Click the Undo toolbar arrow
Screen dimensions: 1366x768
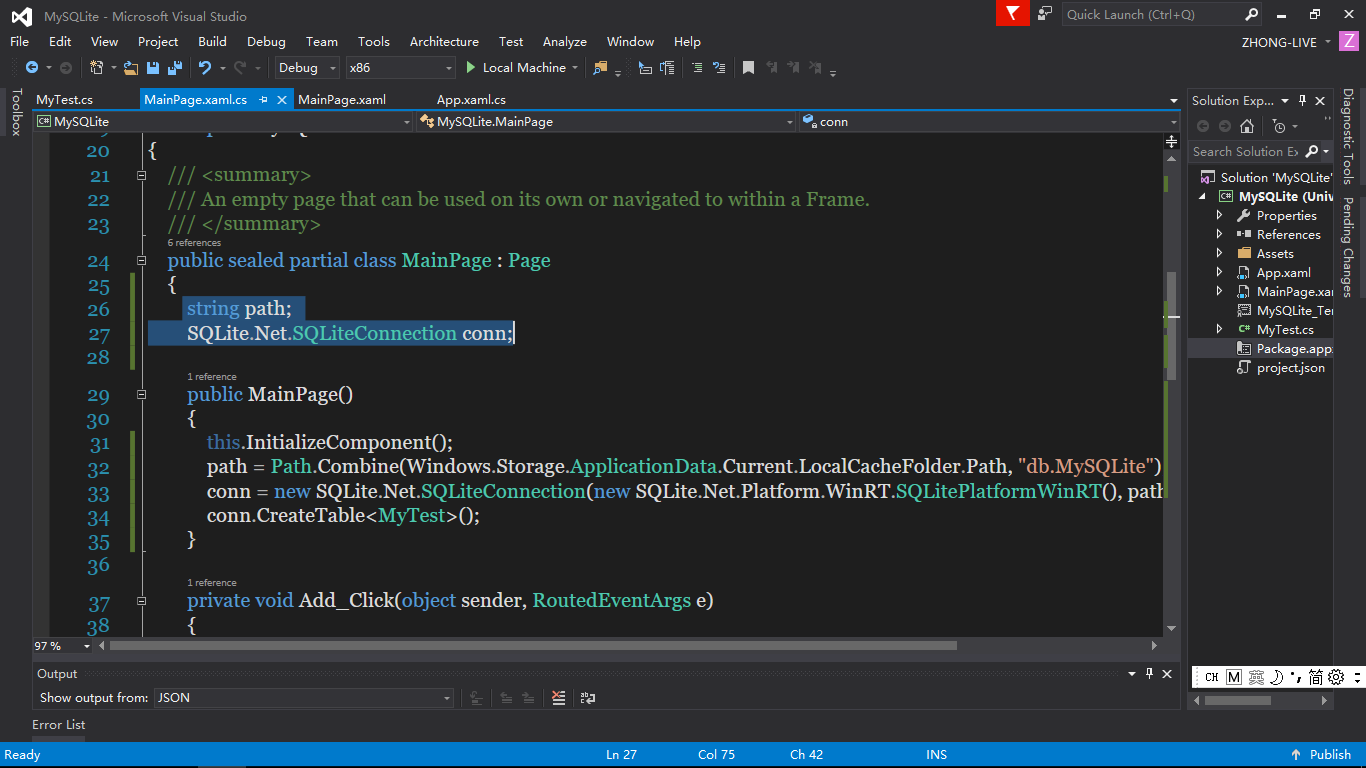[x=204, y=68]
